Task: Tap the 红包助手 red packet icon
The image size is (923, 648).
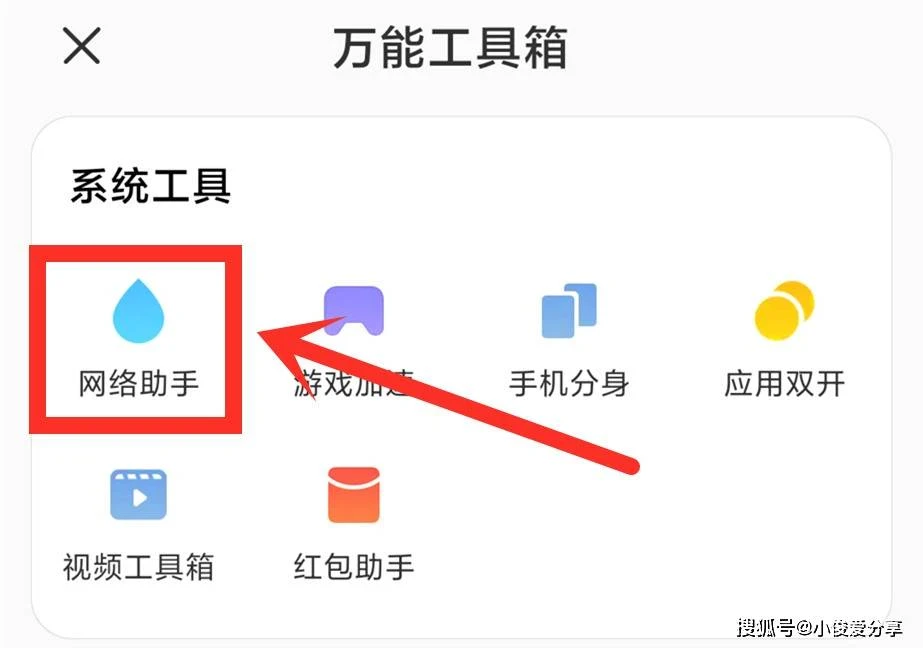Action: [x=354, y=494]
